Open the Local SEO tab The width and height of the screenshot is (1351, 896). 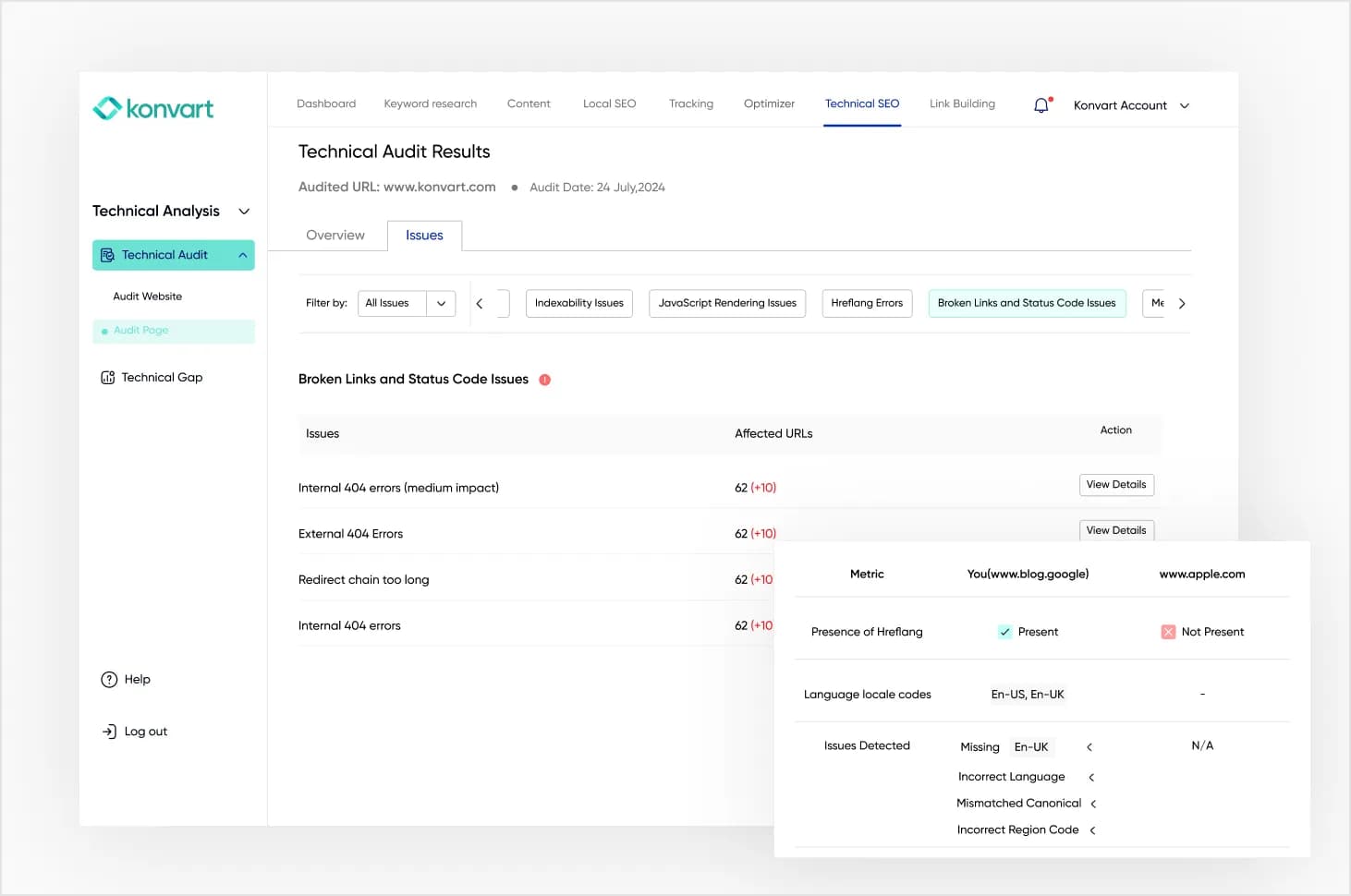click(x=610, y=103)
